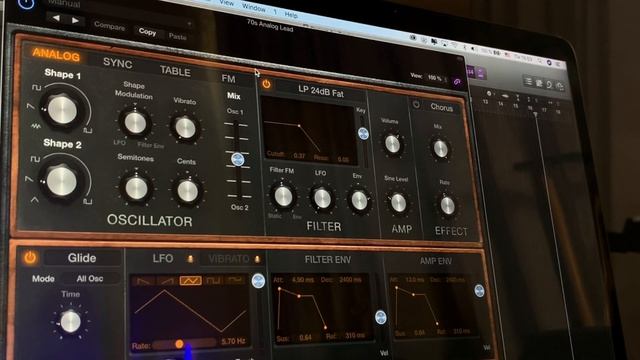Click the purple link icon beside View
The height and width of the screenshot is (360, 640).
457,82
